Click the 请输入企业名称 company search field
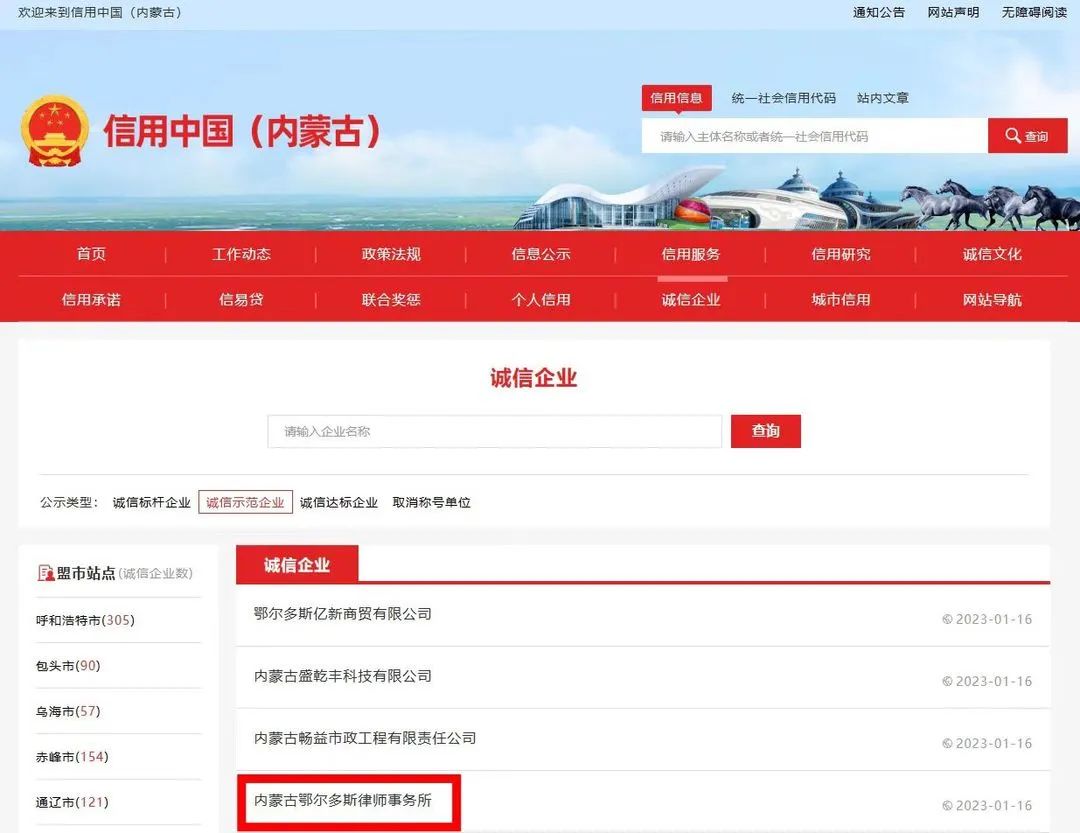This screenshot has height=833, width=1080. click(495, 431)
